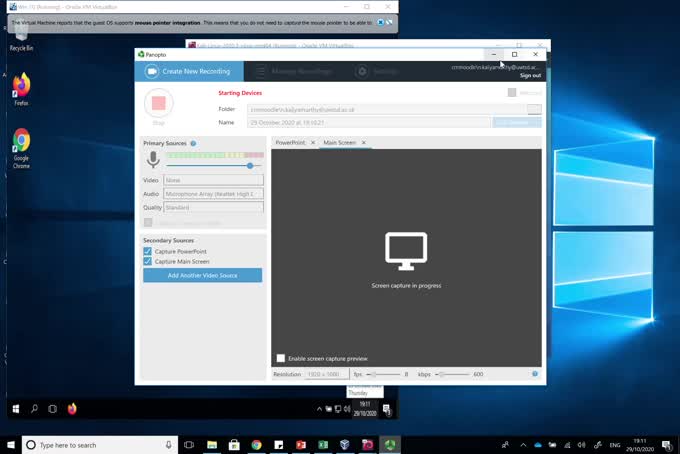Open Google Chrome desktop shortcut

[21, 141]
